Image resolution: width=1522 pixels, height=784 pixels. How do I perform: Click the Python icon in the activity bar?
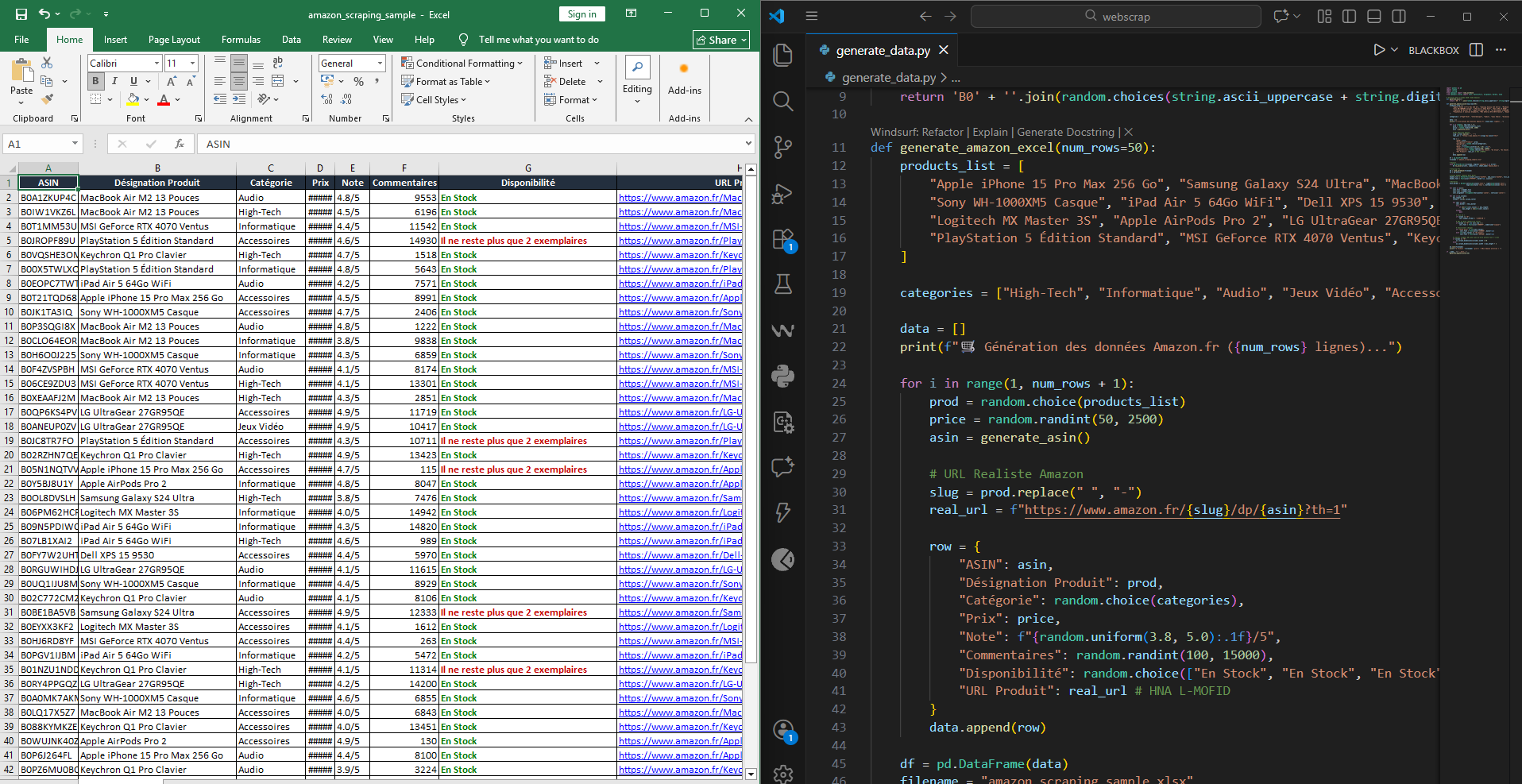click(782, 376)
